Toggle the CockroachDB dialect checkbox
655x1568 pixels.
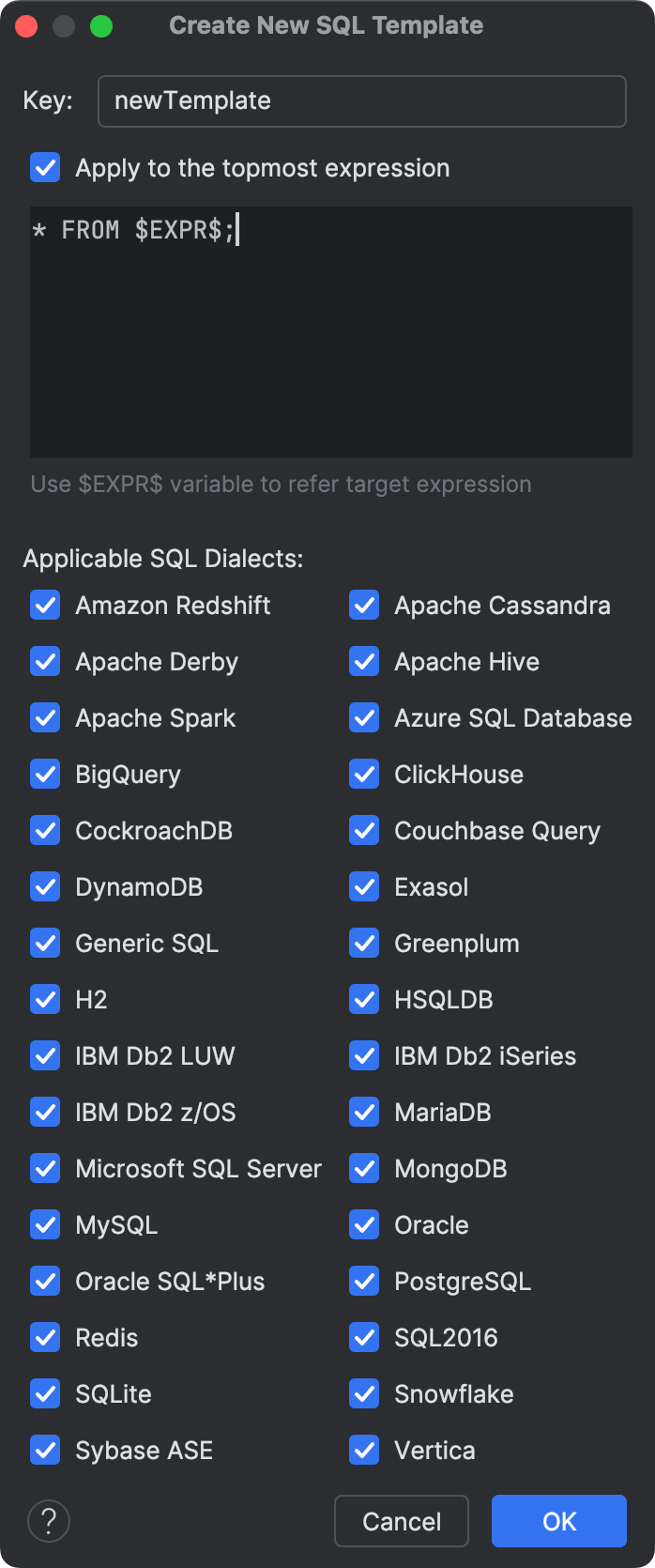pyautogui.click(x=44, y=830)
